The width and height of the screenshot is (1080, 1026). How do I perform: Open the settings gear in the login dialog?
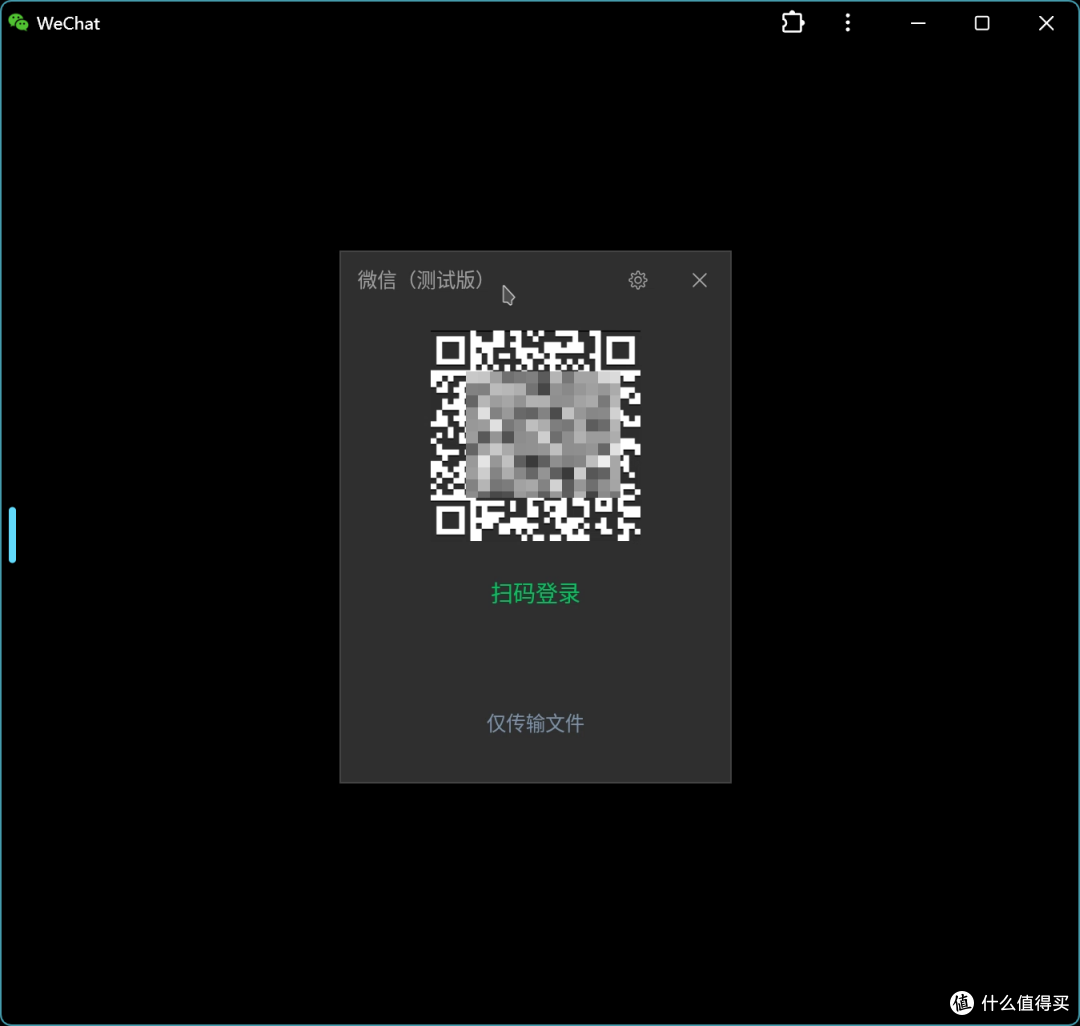pyautogui.click(x=638, y=280)
